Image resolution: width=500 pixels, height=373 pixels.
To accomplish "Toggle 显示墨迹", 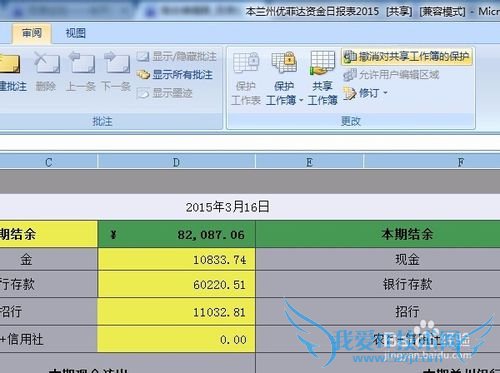I will point(165,93).
